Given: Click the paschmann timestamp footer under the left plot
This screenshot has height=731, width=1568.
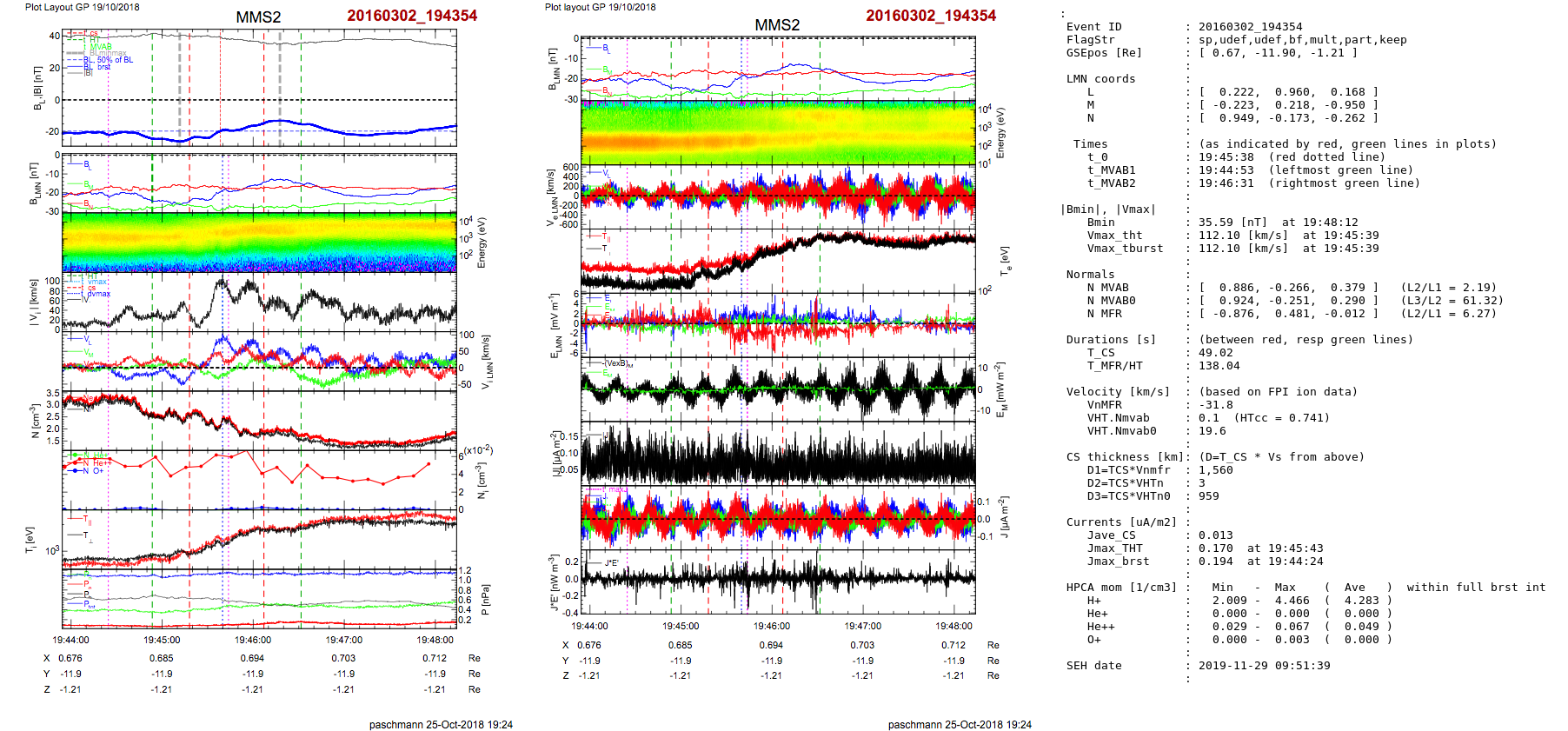Looking at the screenshot, I should (441, 724).
